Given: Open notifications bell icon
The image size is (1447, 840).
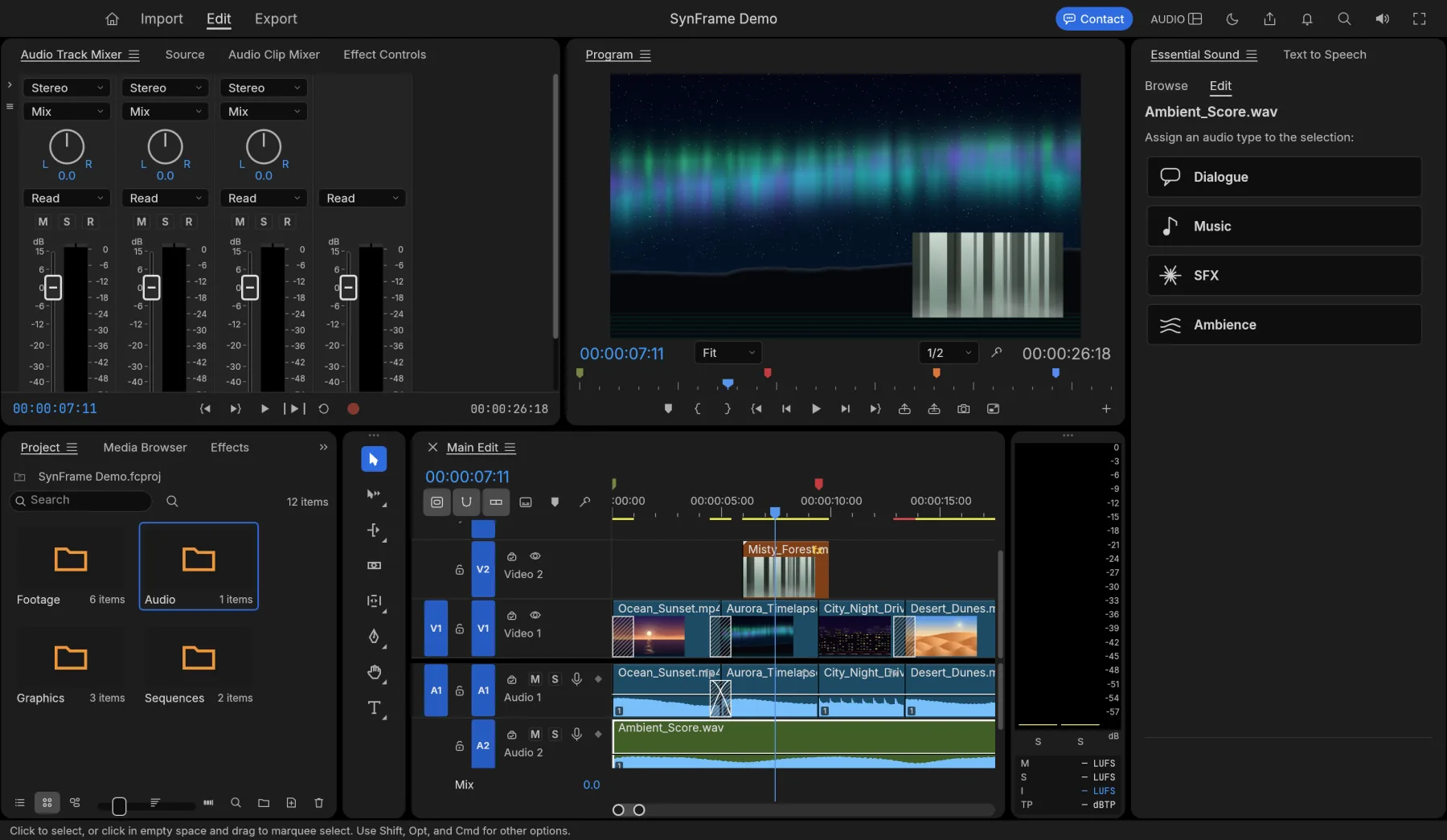Looking at the screenshot, I should tap(1307, 18).
